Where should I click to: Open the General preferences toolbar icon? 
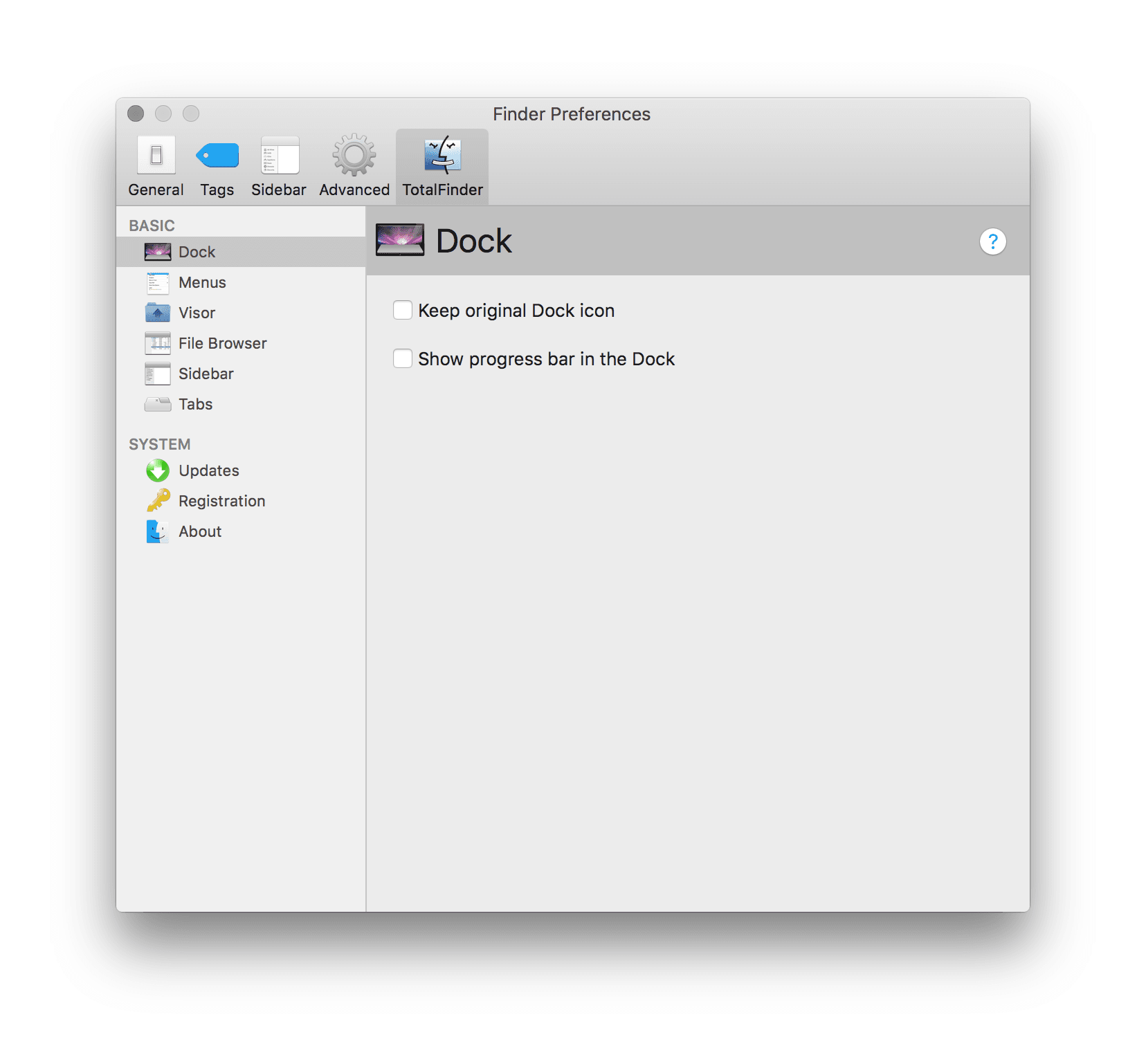coord(156,155)
